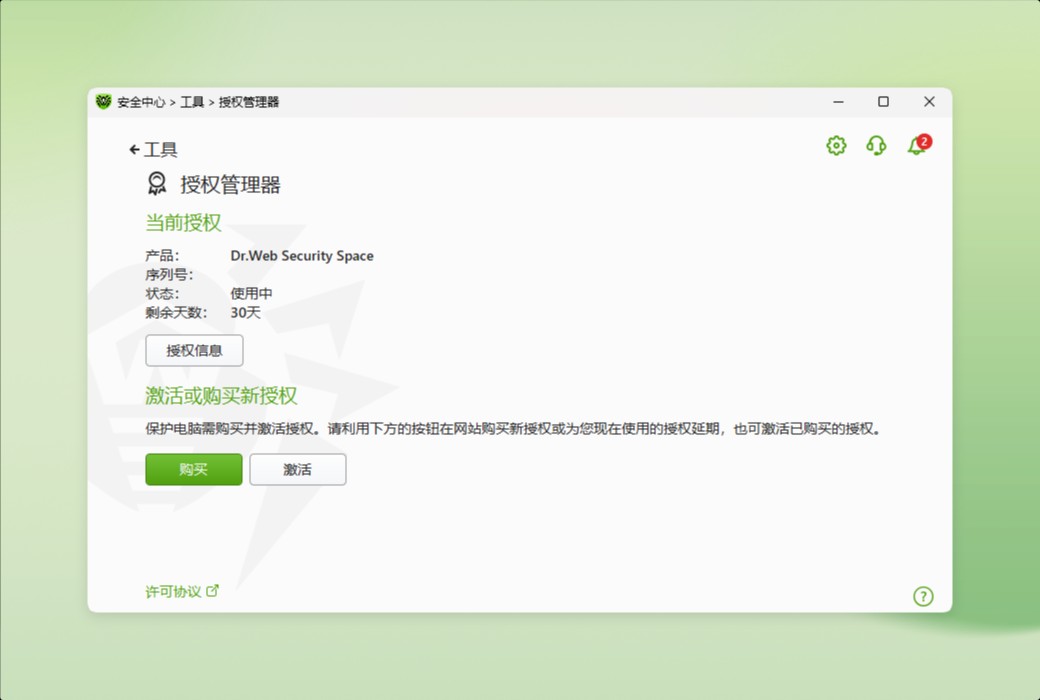This screenshot has height=700, width=1040.
Task: Open the 许可协议 license agreement link
Action: tap(172, 590)
